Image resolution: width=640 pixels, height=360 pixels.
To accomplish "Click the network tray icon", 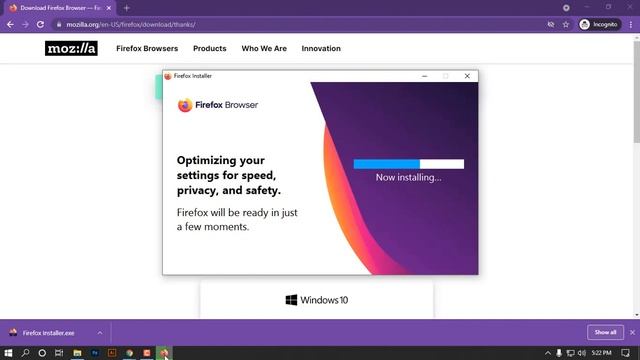I will point(570,353).
